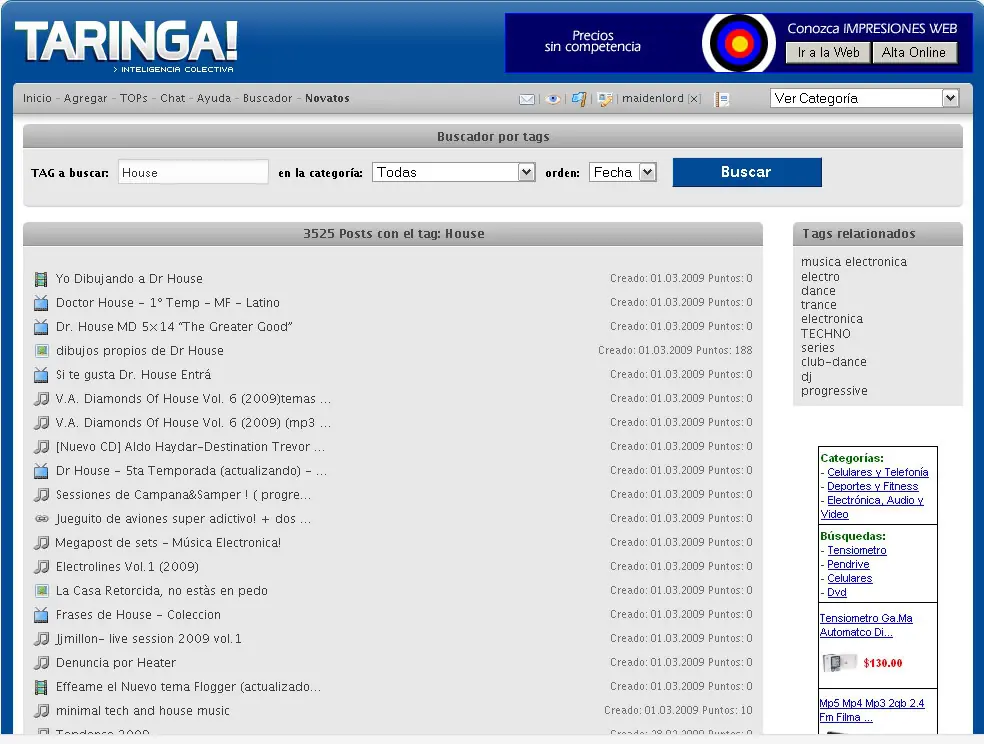Click TV icon beside Frases de House

(41, 615)
